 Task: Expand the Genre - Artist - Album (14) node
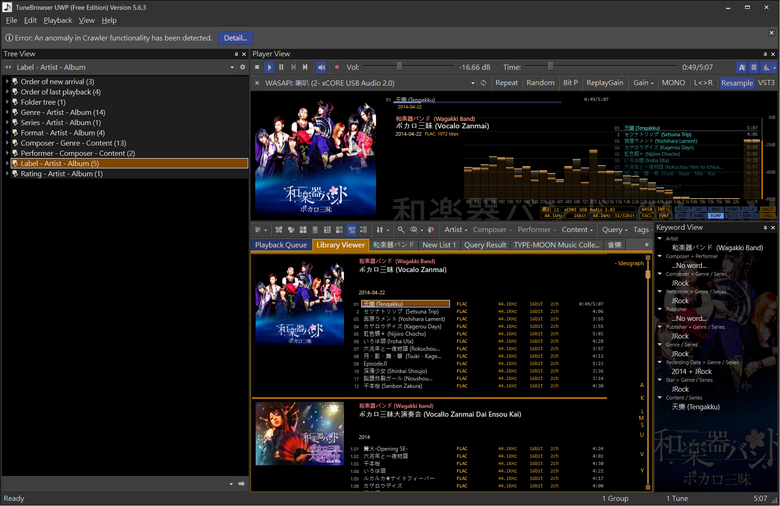[x=7, y=112]
